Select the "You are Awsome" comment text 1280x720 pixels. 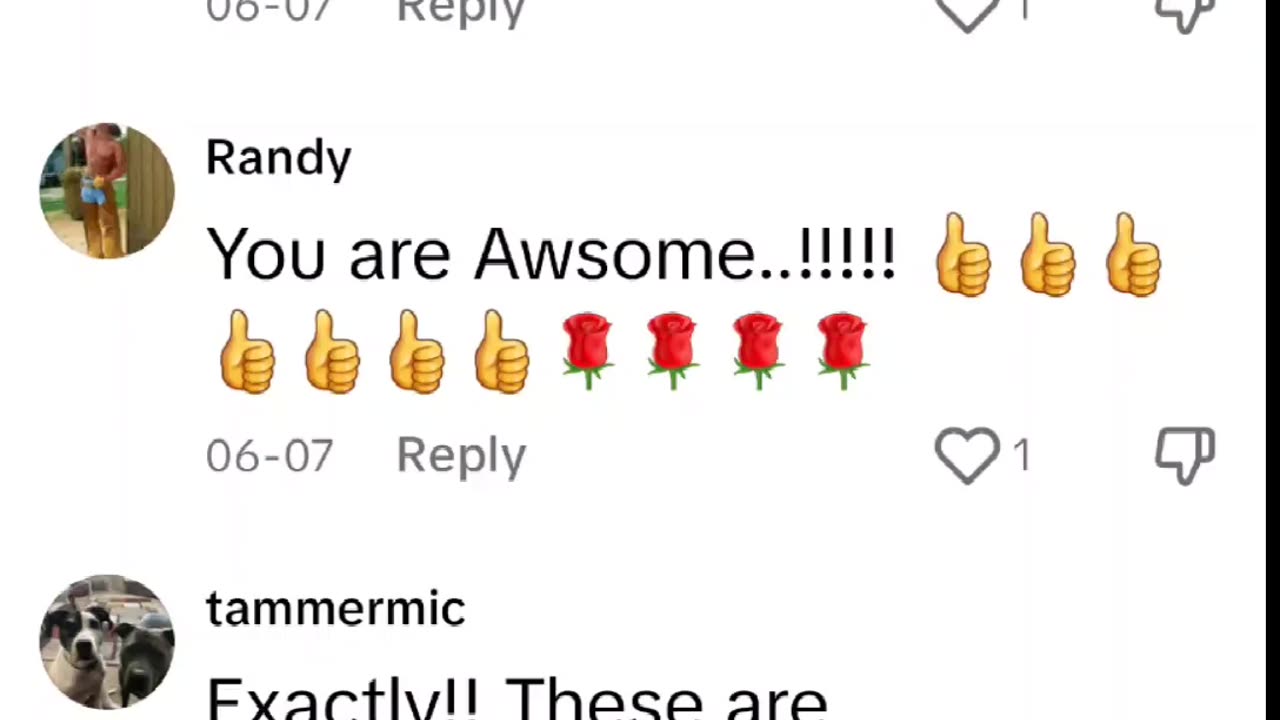click(x=551, y=255)
